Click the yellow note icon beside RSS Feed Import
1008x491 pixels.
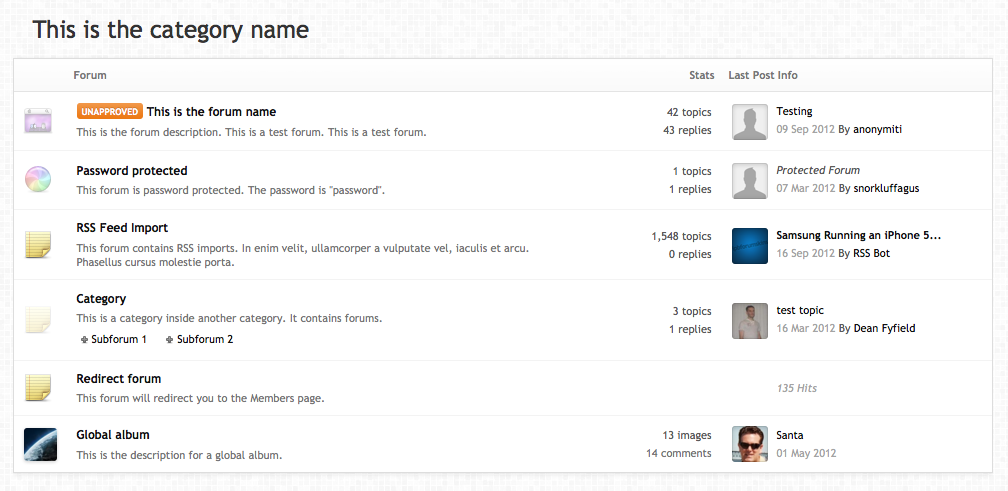38,245
